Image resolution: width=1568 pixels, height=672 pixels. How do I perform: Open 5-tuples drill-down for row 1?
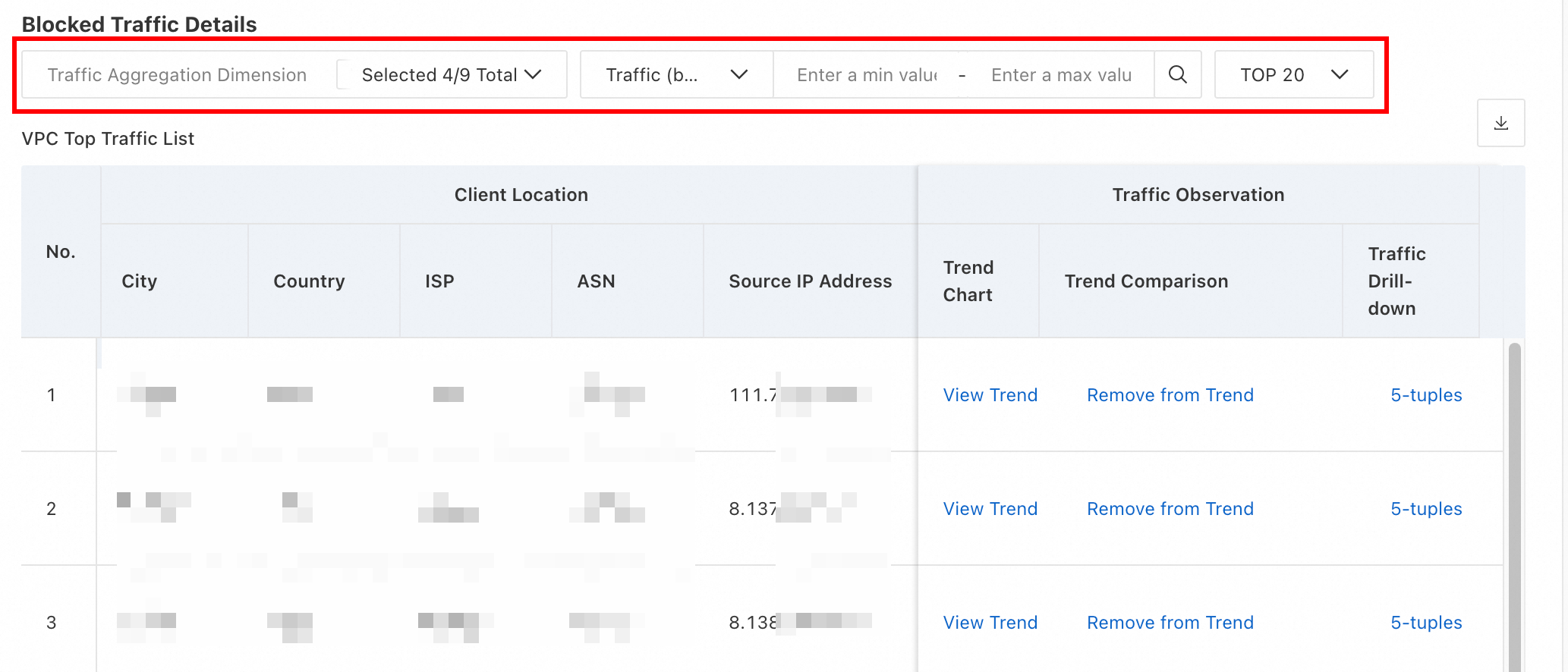[1425, 395]
